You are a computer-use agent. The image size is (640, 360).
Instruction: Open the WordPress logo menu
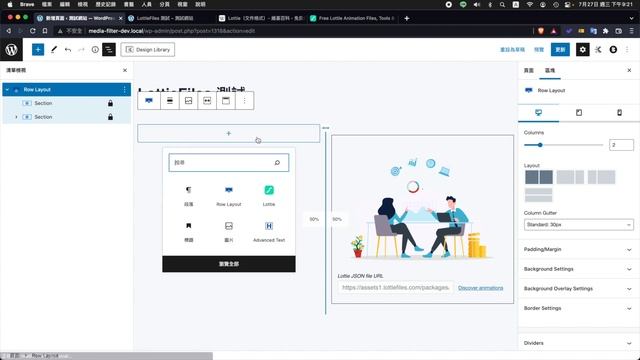tap(11, 49)
